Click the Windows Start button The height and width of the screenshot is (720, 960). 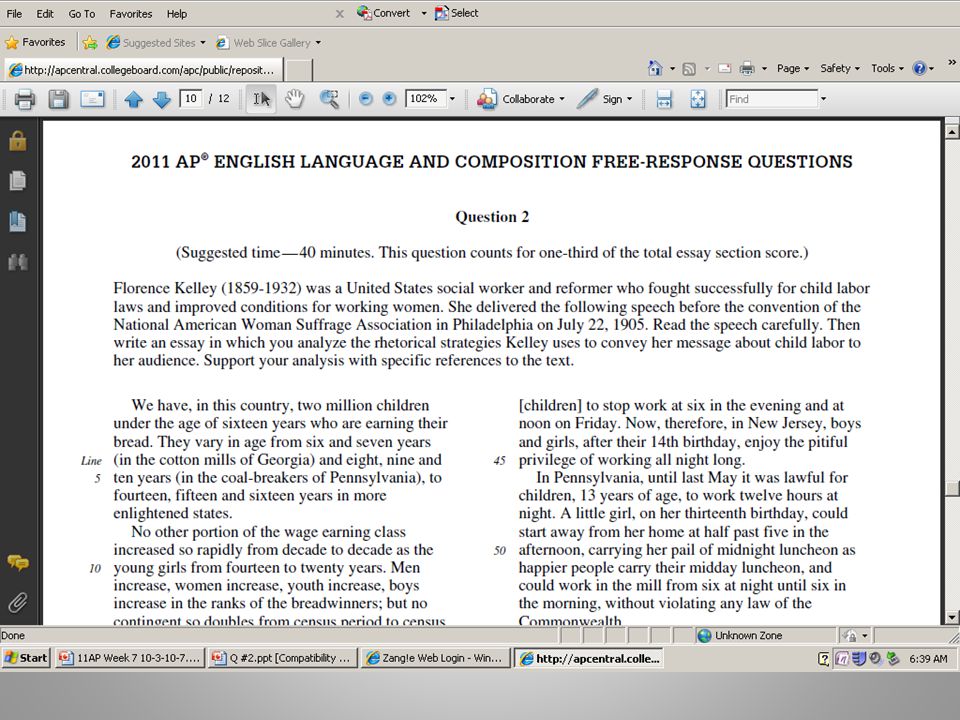[x=26, y=658]
